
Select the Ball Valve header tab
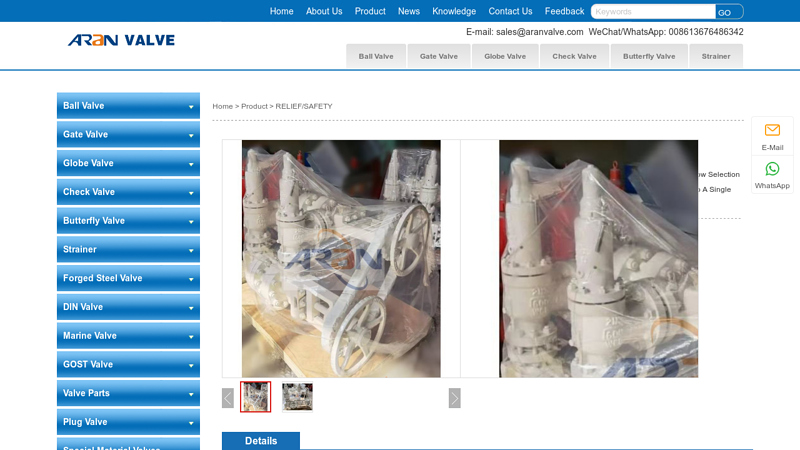[x=376, y=56]
